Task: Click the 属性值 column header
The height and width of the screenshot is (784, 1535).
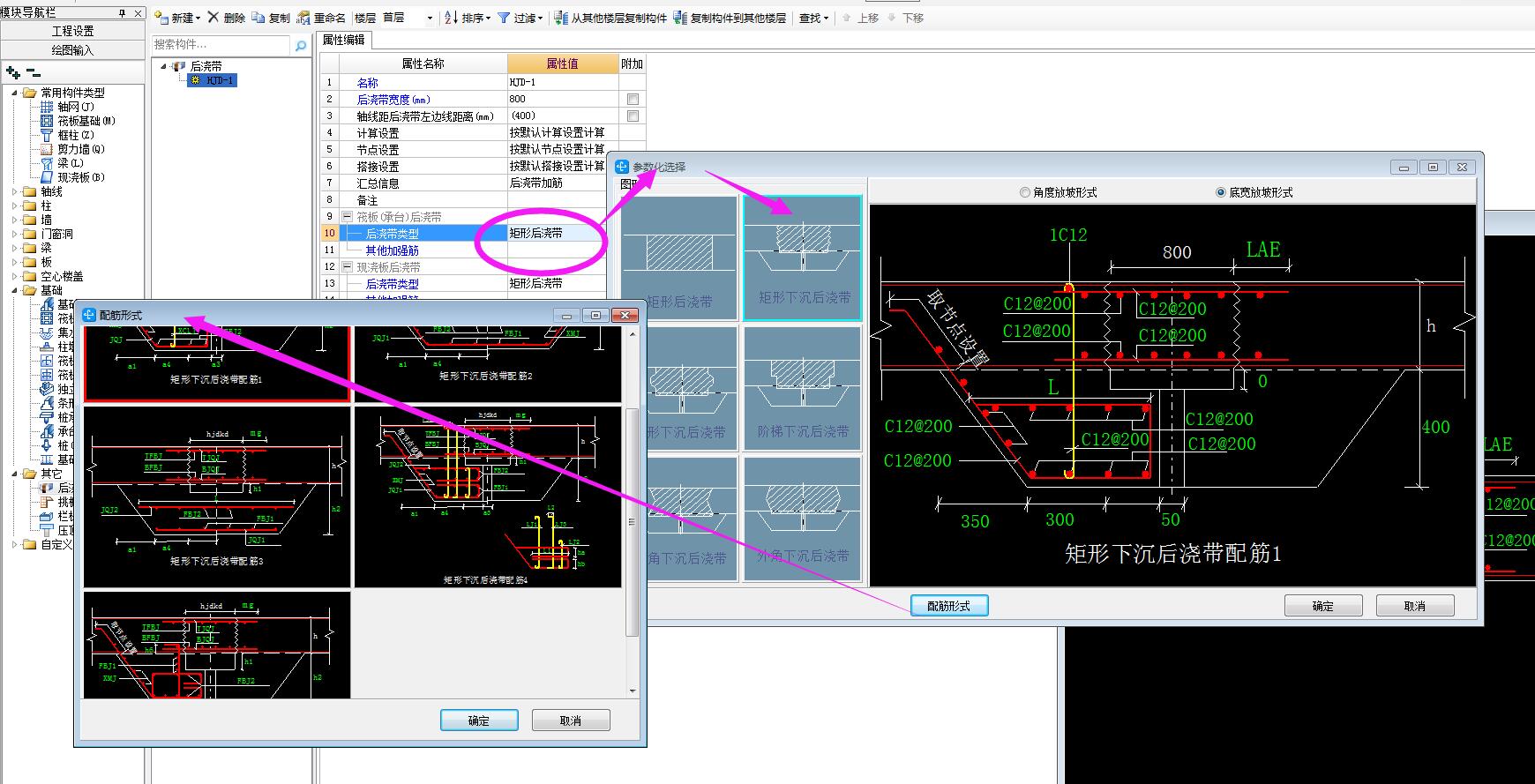Action: click(x=563, y=63)
